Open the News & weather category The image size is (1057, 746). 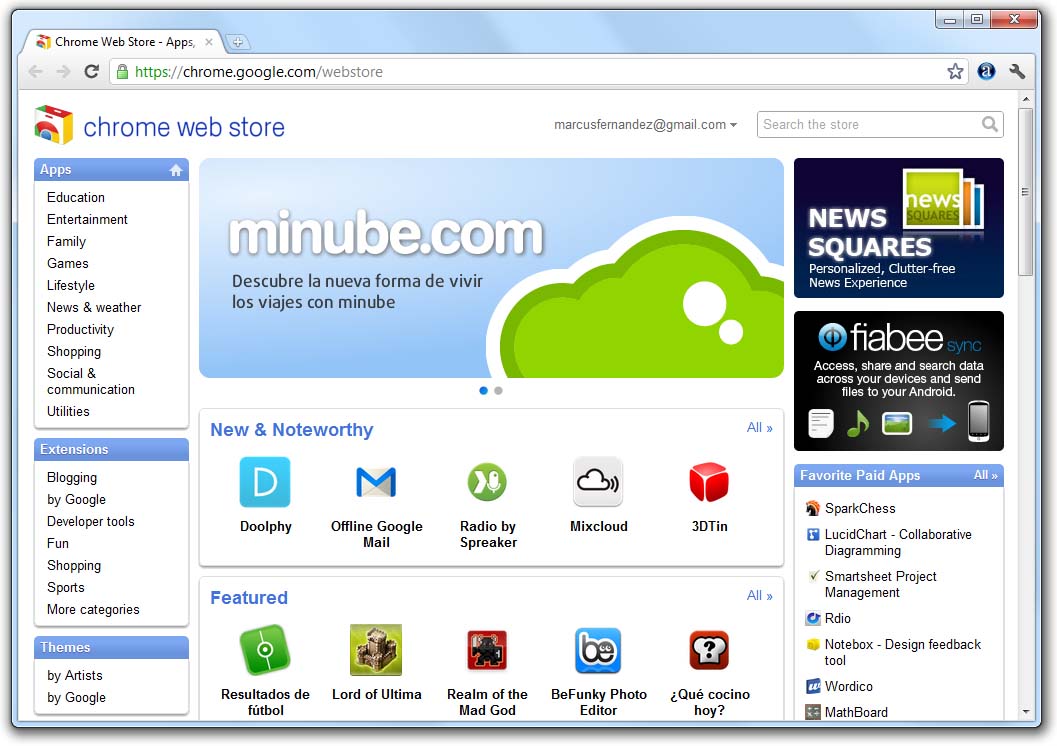coord(94,307)
